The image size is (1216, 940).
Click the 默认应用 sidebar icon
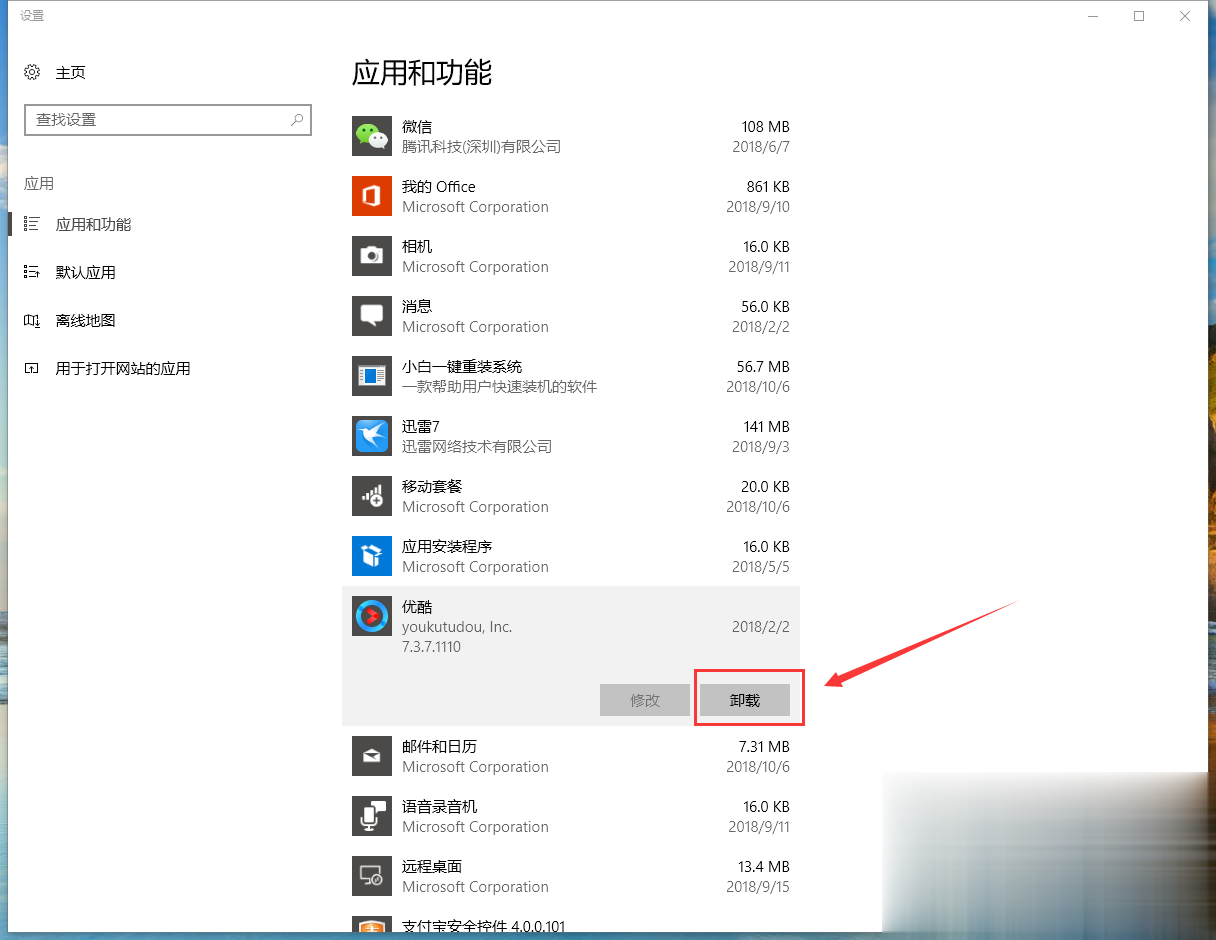coord(32,272)
